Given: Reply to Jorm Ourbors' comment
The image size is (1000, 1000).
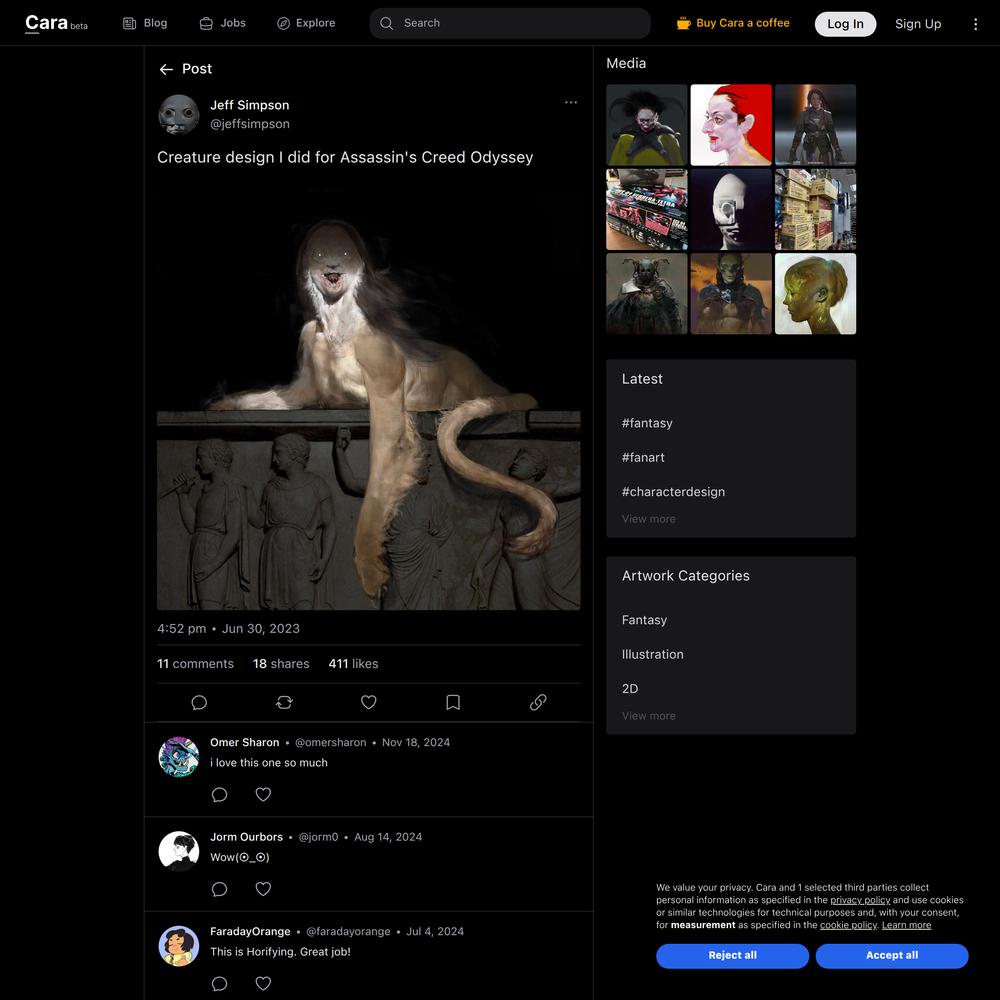Looking at the screenshot, I should pos(219,889).
